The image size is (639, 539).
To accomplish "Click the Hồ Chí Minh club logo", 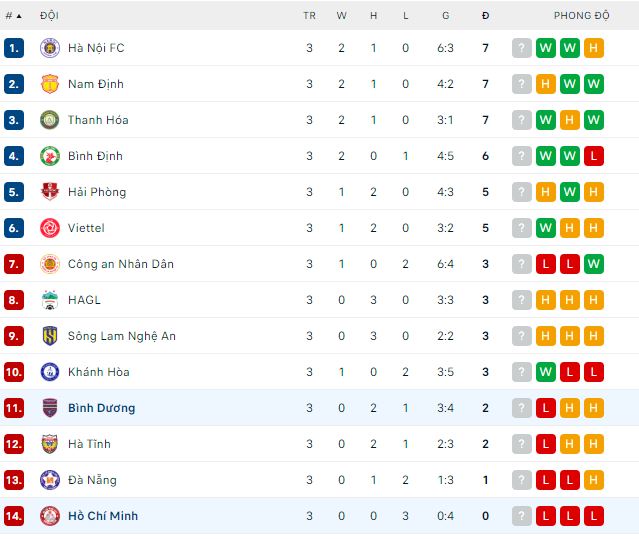I will tap(49, 516).
